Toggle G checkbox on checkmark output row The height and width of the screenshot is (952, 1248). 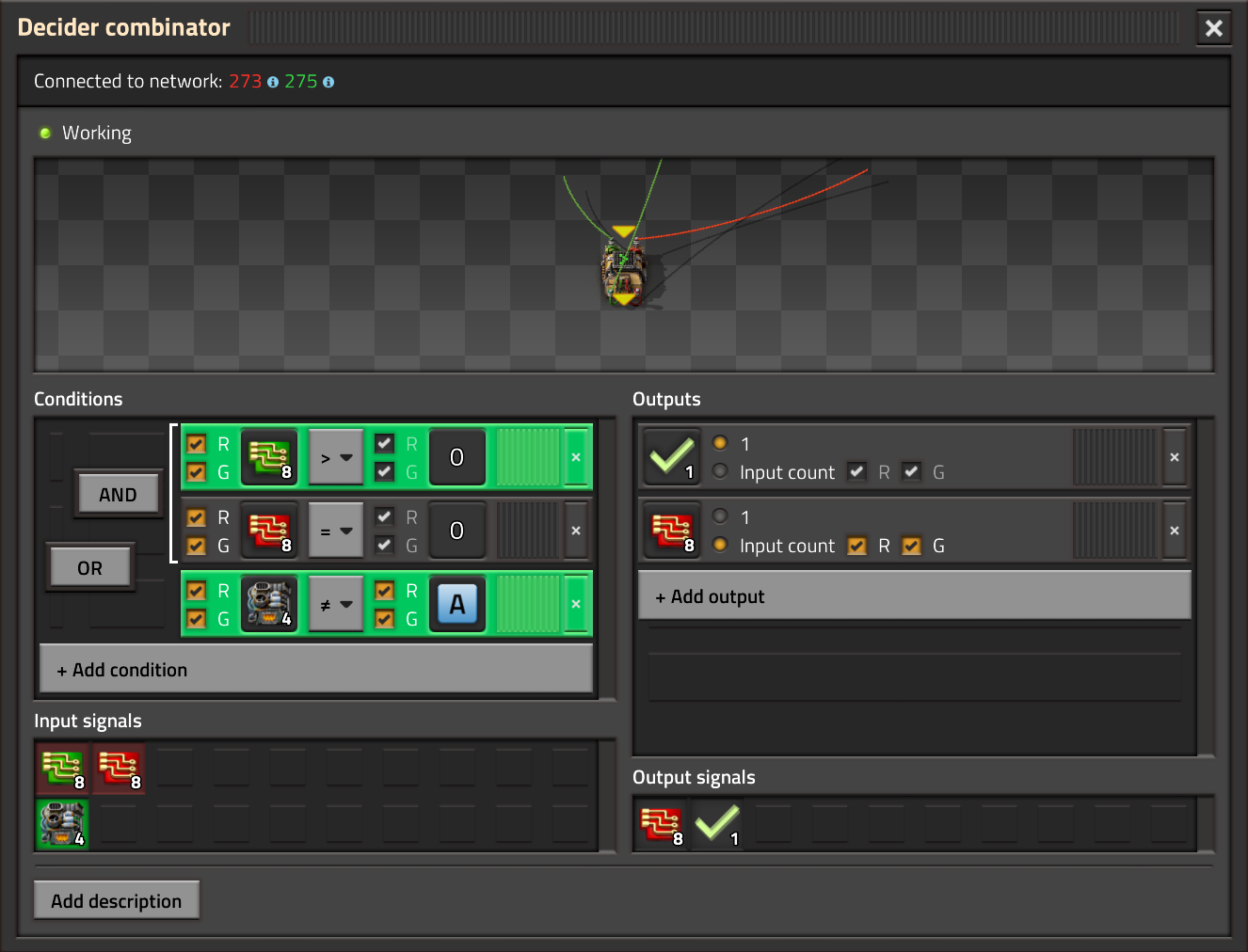pyautogui.click(x=912, y=472)
